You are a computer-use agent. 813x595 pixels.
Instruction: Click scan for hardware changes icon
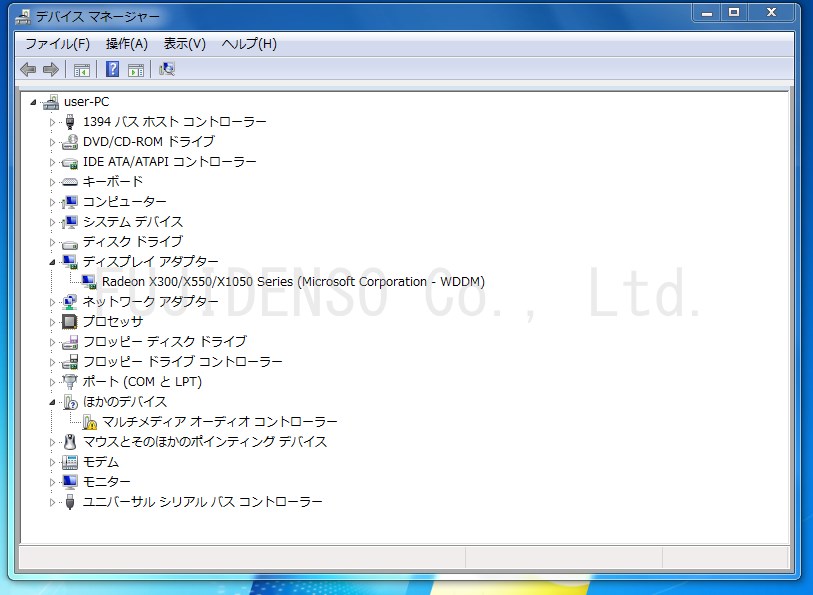point(166,69)
